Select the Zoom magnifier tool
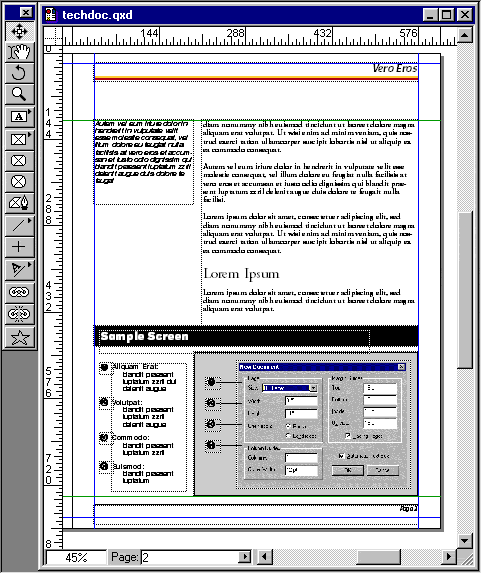This screenshot has height=574, width=482. pos(19,94)
